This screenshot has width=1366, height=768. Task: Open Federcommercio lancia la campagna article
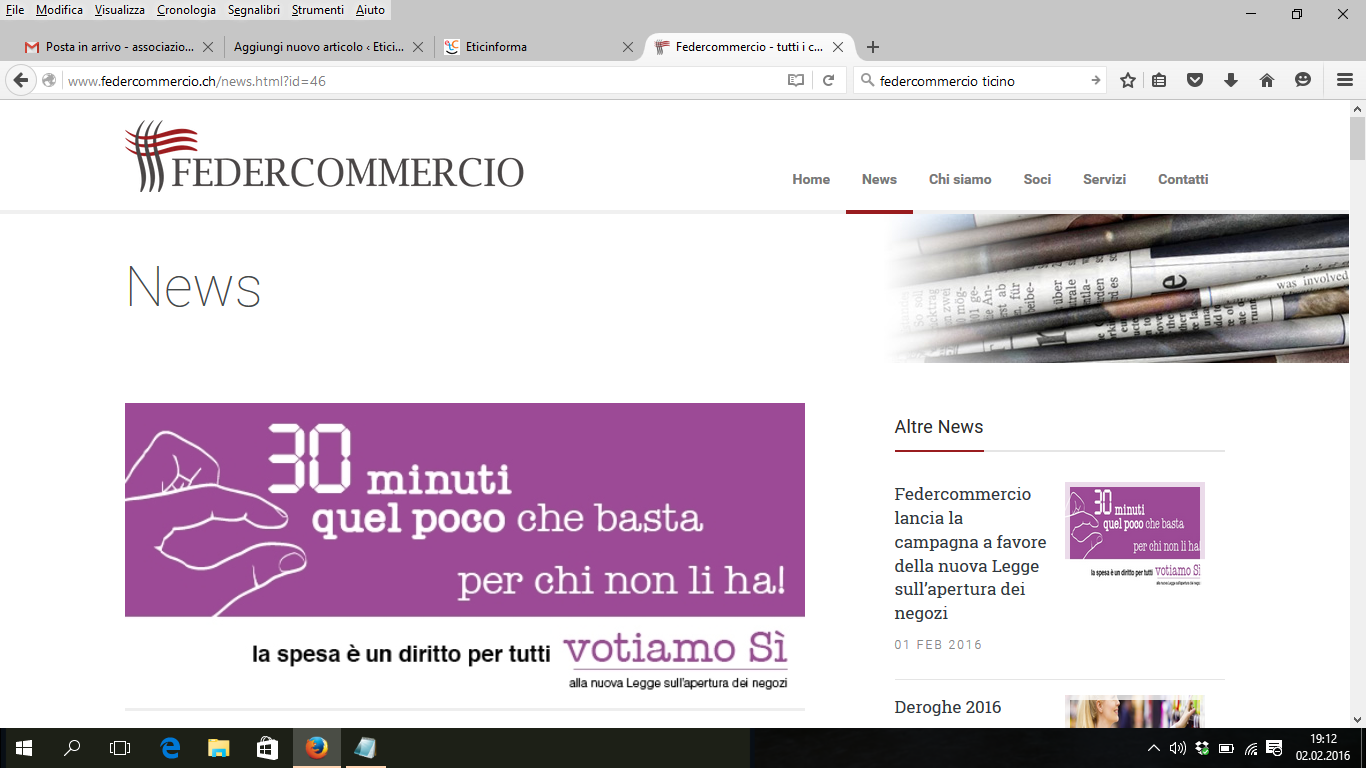(970, 554)
